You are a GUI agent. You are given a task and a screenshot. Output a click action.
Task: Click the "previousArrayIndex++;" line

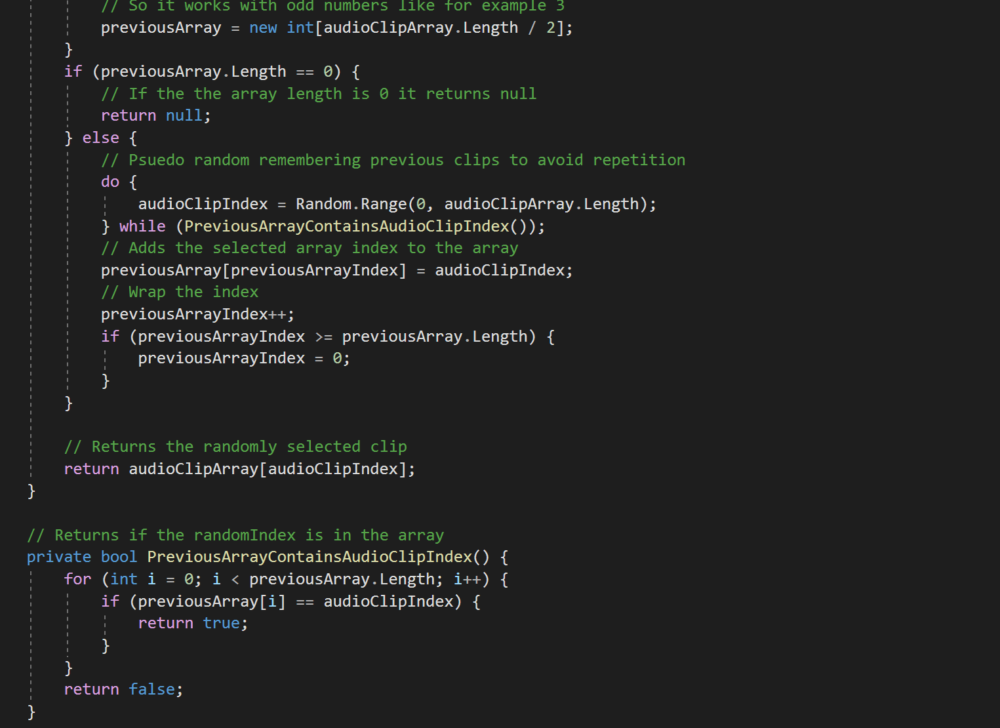click(198, 314)
